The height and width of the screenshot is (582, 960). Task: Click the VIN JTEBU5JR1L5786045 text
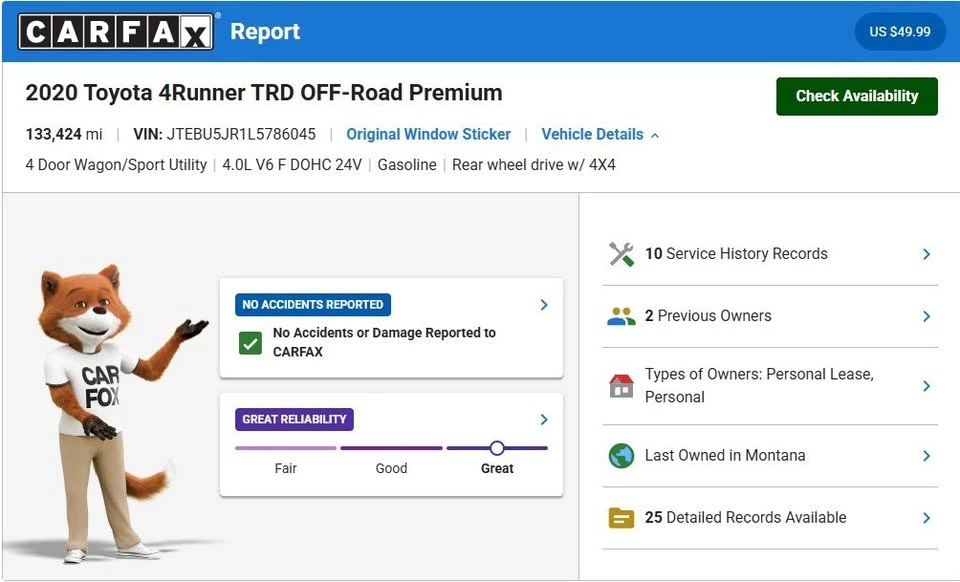(225, 134)
